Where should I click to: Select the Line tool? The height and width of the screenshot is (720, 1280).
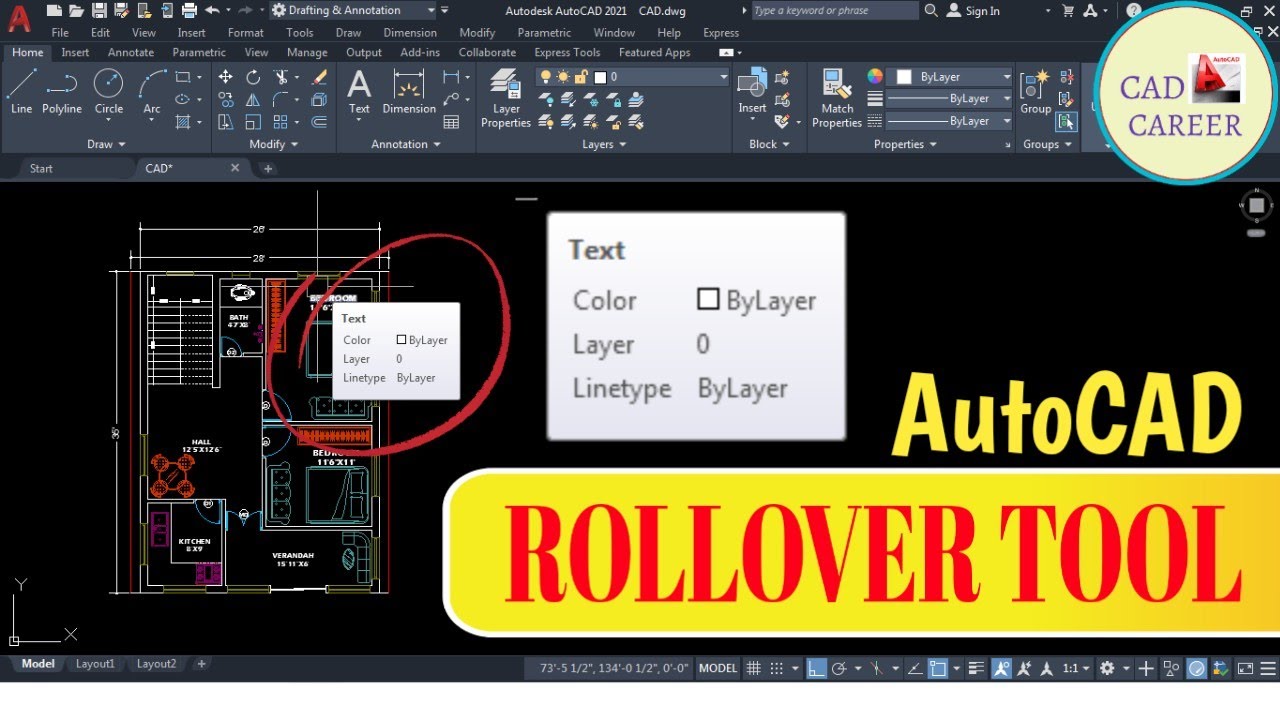tap(21, 91)
